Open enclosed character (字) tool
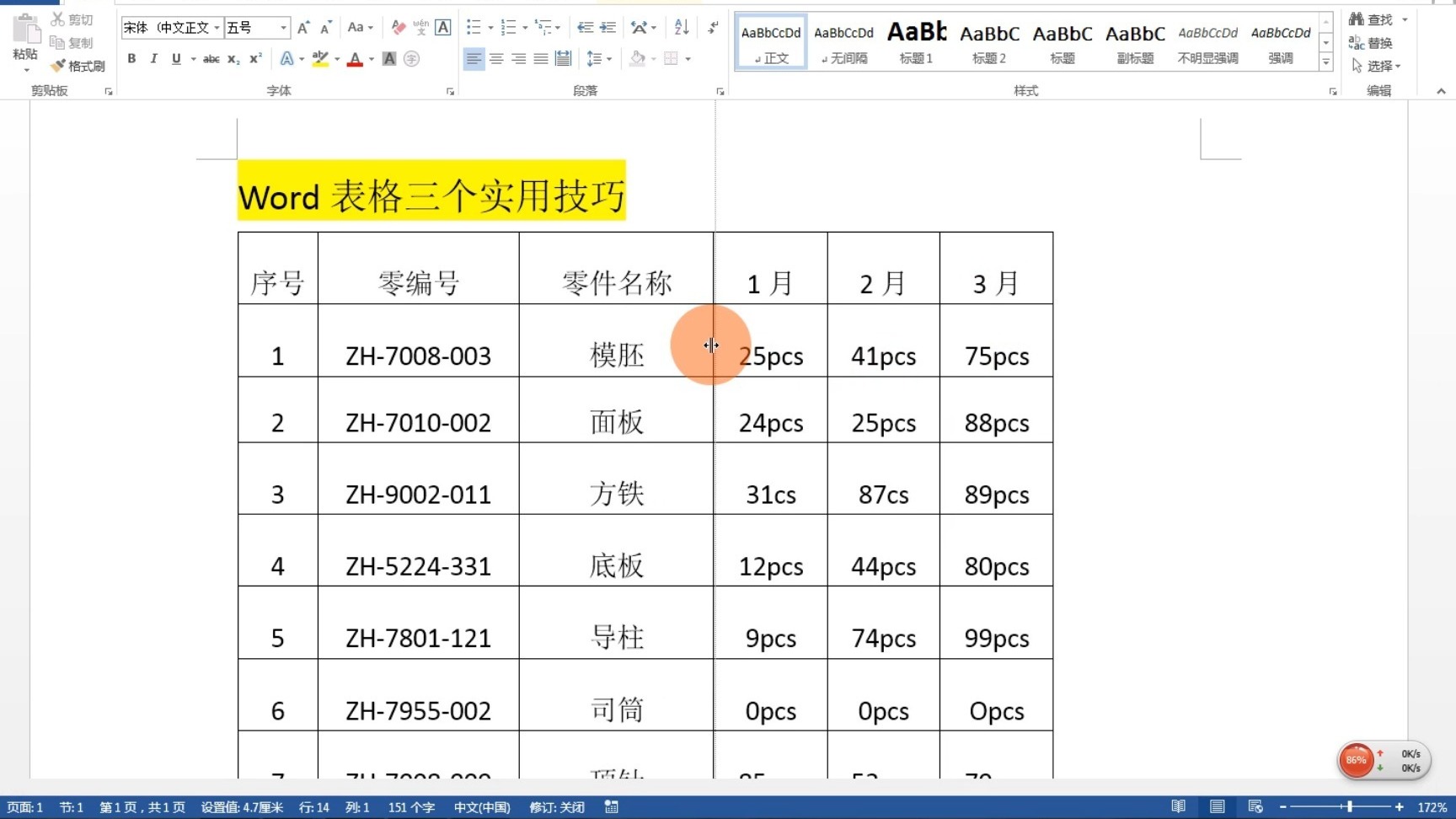The height and width of the screenshot is (819, 1456). (411, 58)
